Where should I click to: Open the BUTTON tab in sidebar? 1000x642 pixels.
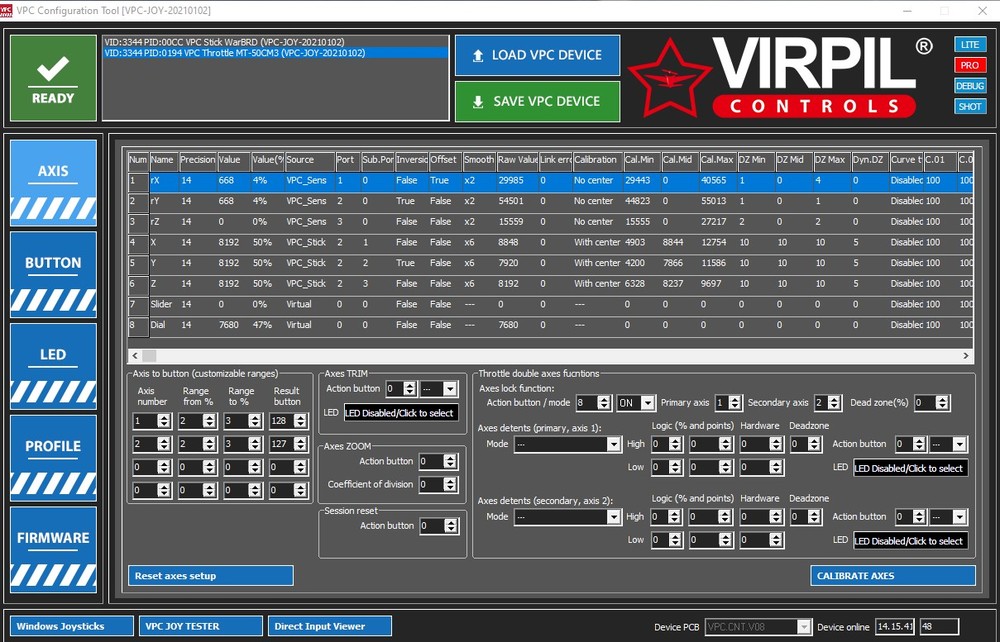(x=54, y=275)
